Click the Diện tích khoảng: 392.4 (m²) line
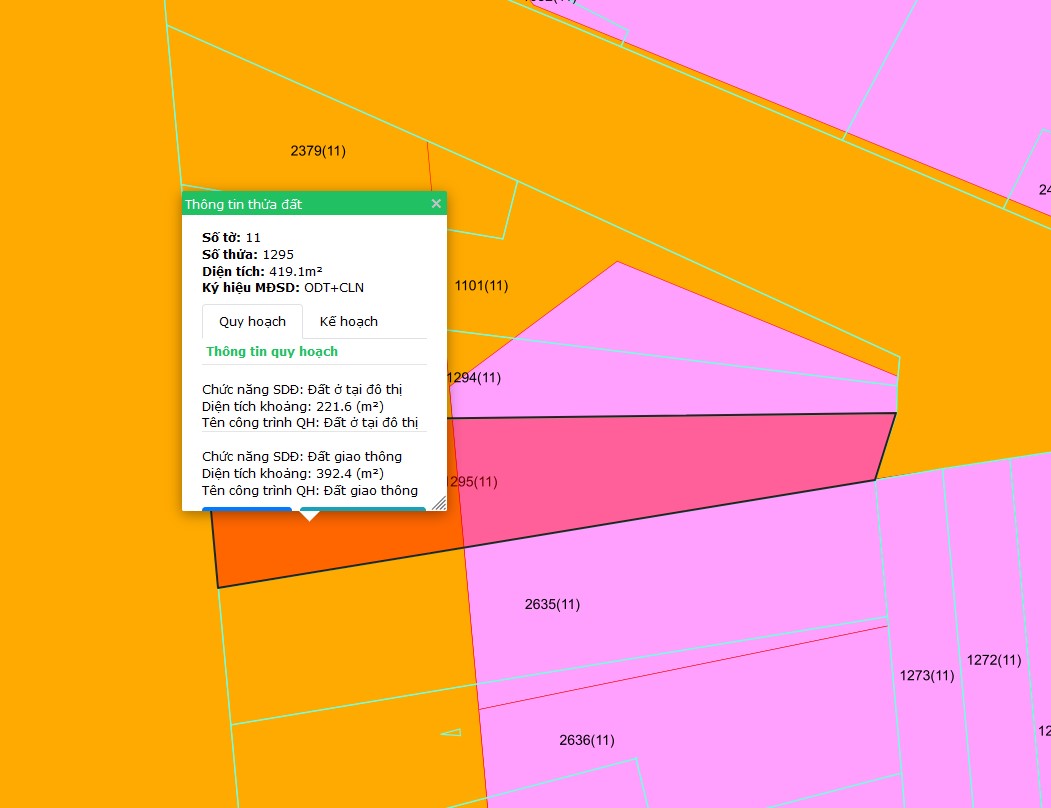Screen dimensions: 1051x808 tap(293, 473)
